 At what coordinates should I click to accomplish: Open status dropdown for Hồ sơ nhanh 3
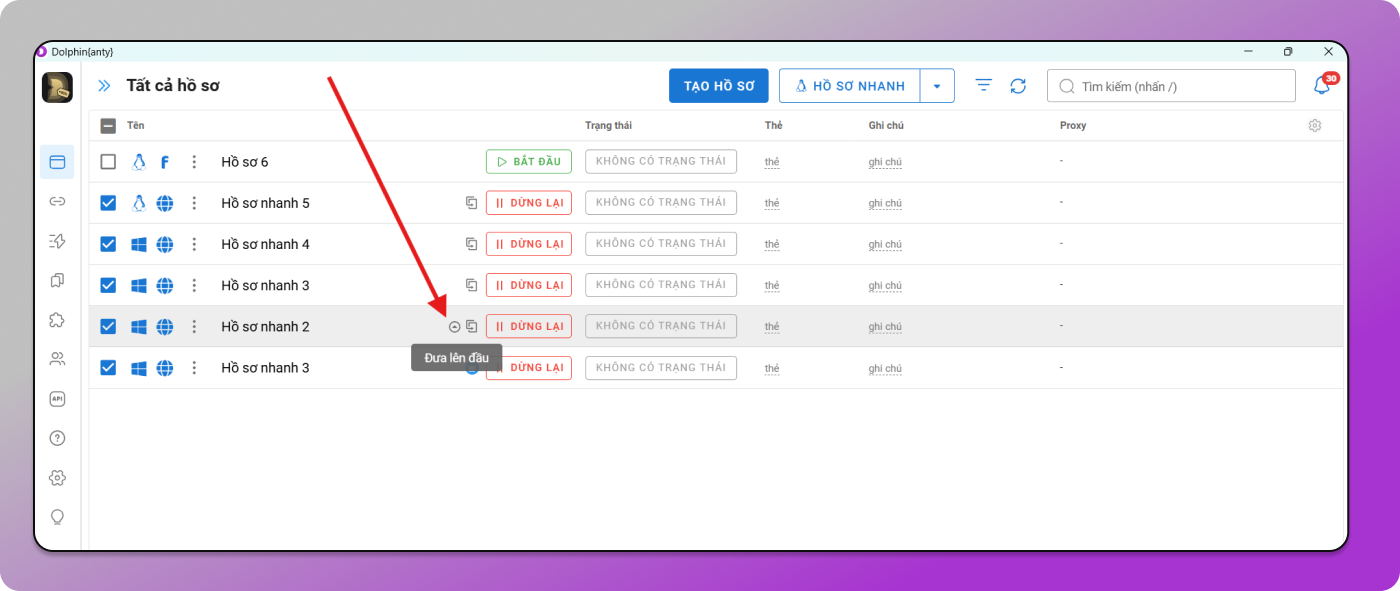660,285
